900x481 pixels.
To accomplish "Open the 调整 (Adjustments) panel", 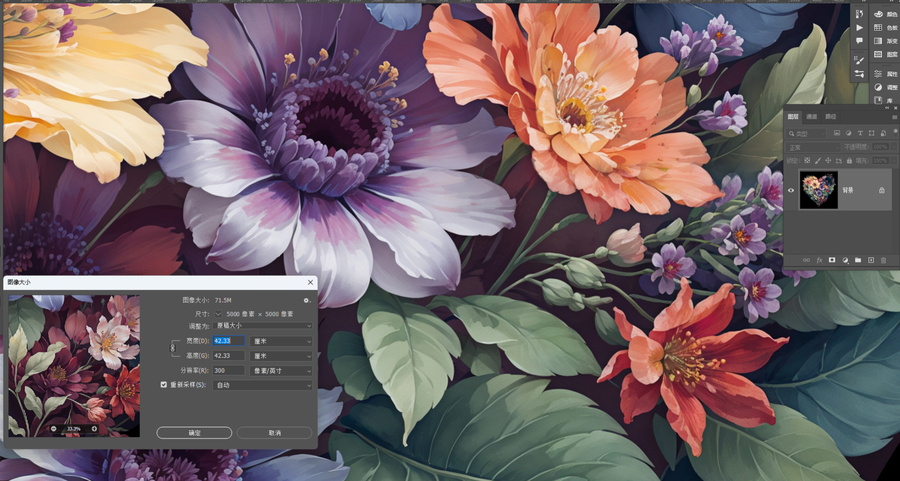I will click(886, 87).
